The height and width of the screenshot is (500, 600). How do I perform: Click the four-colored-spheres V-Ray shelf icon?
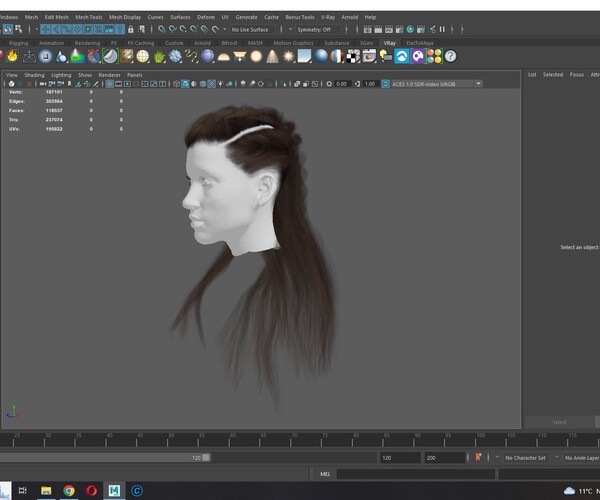point(434,56)
